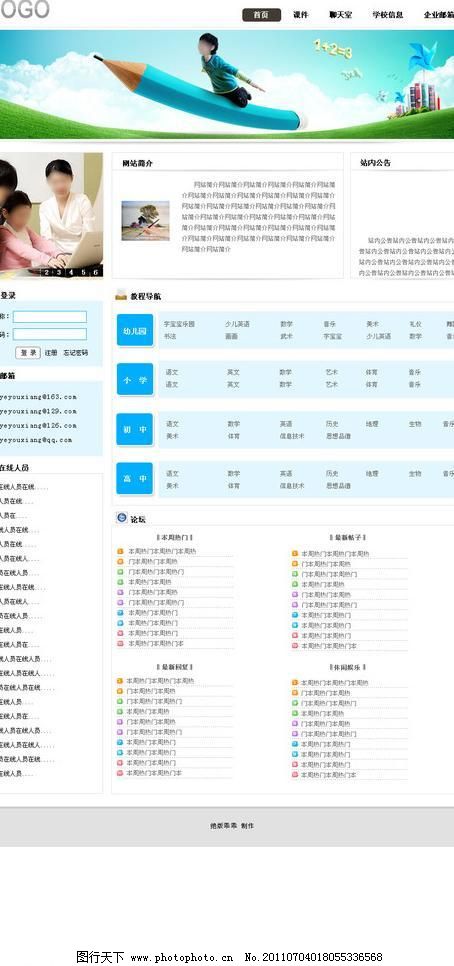Open the 忘记密码 forgot password link
The width and height of the screenshot is (454, 966).
click(x=76, y=353)
